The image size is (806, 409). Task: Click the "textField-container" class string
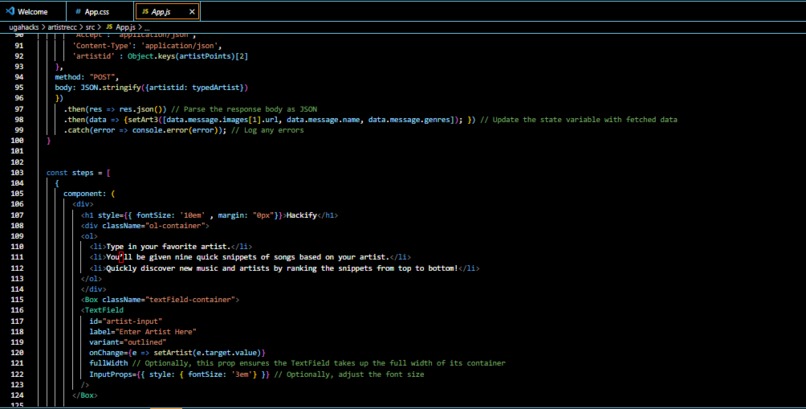tap(190, 300)
